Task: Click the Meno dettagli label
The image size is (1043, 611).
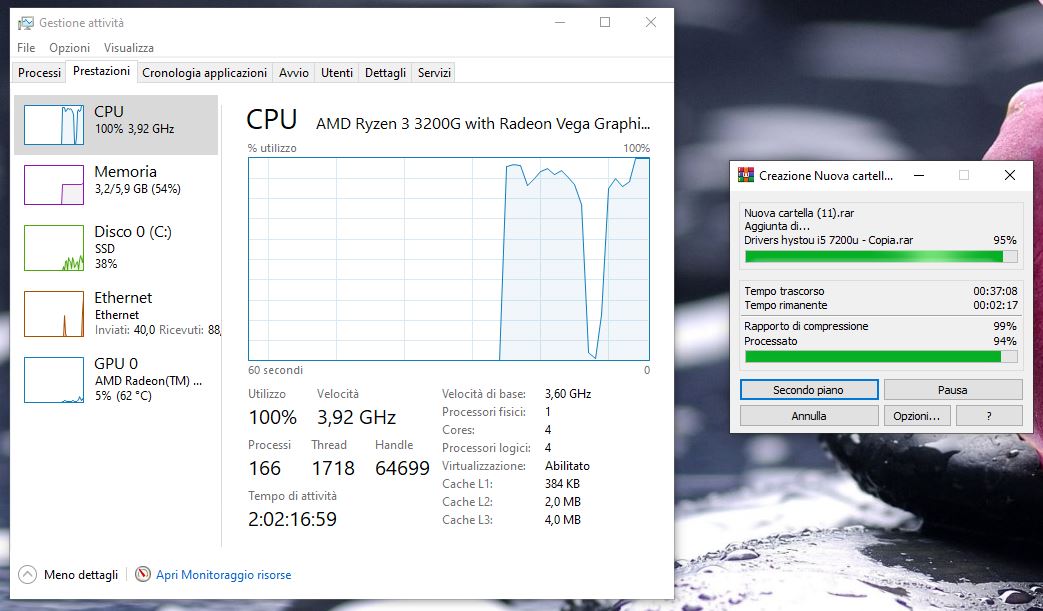Action: 80,574
